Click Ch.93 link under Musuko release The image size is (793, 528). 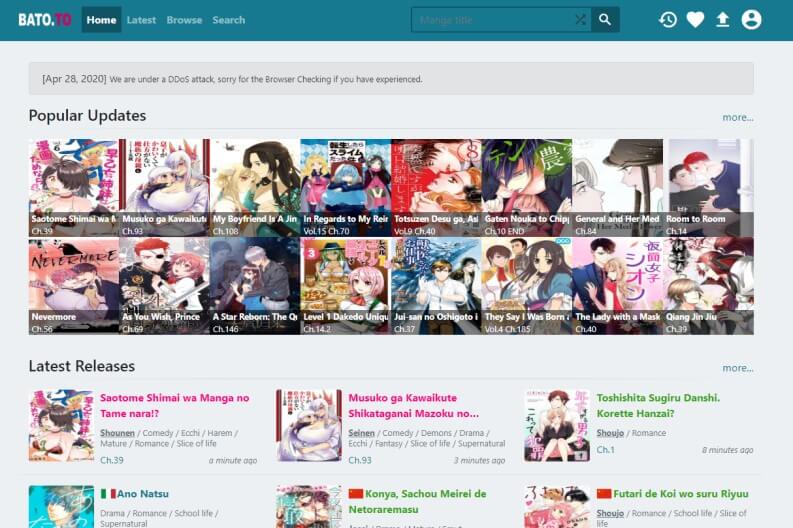click(360, 460)
